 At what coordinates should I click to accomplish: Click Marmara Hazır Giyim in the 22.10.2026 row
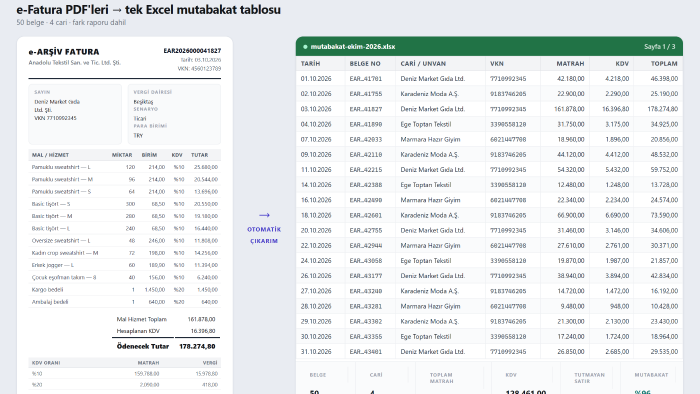click(430, 245)
